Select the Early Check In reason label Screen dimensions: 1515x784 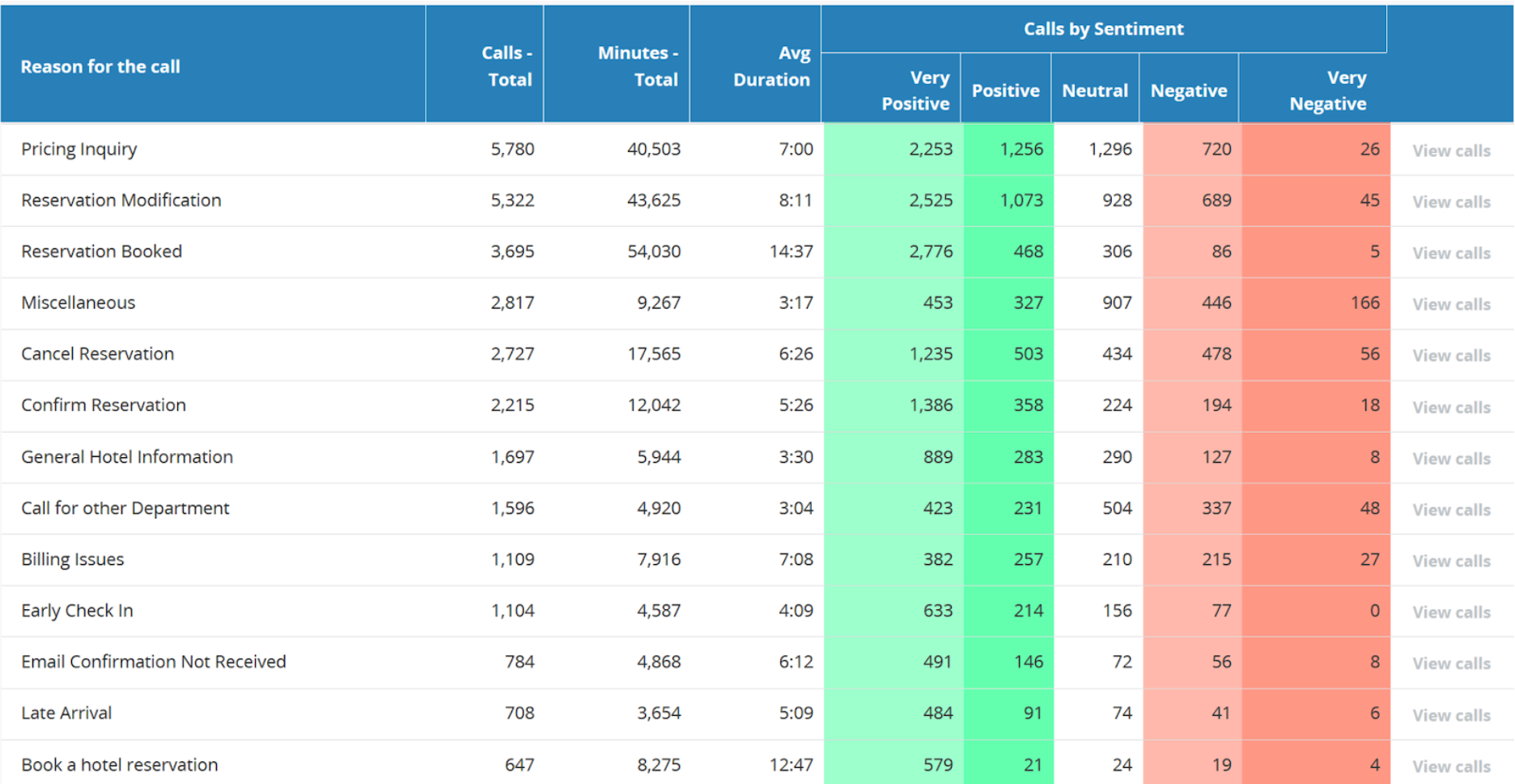[x=78, y=611]
